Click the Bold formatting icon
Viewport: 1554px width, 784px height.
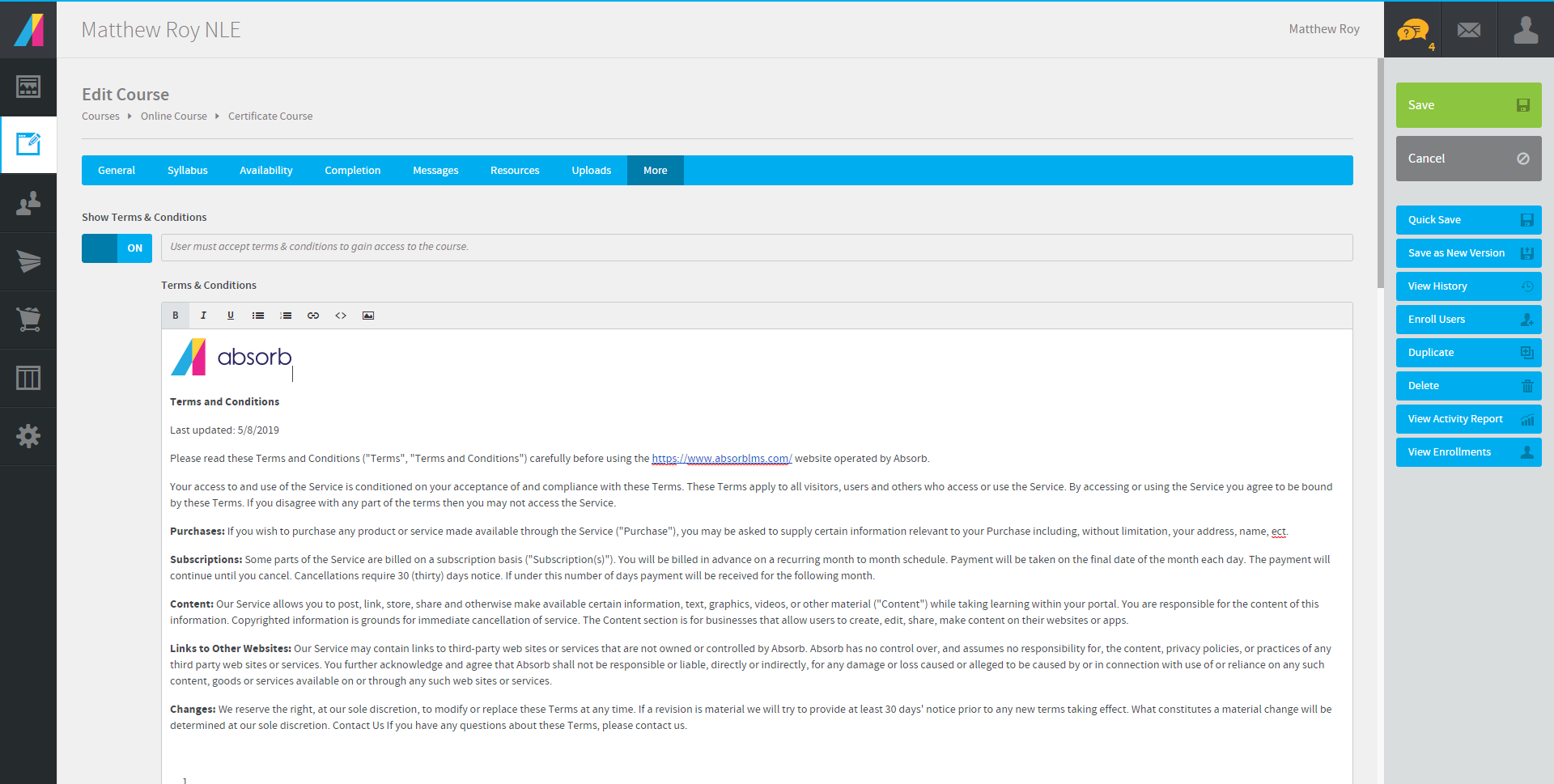click(x=176, y=316)
